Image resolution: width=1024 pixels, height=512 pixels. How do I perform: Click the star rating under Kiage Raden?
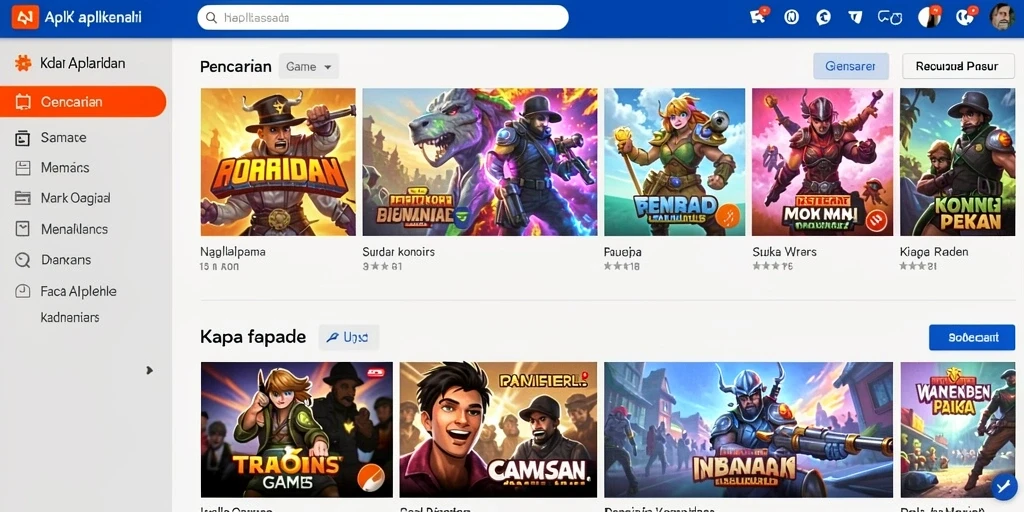918,266
